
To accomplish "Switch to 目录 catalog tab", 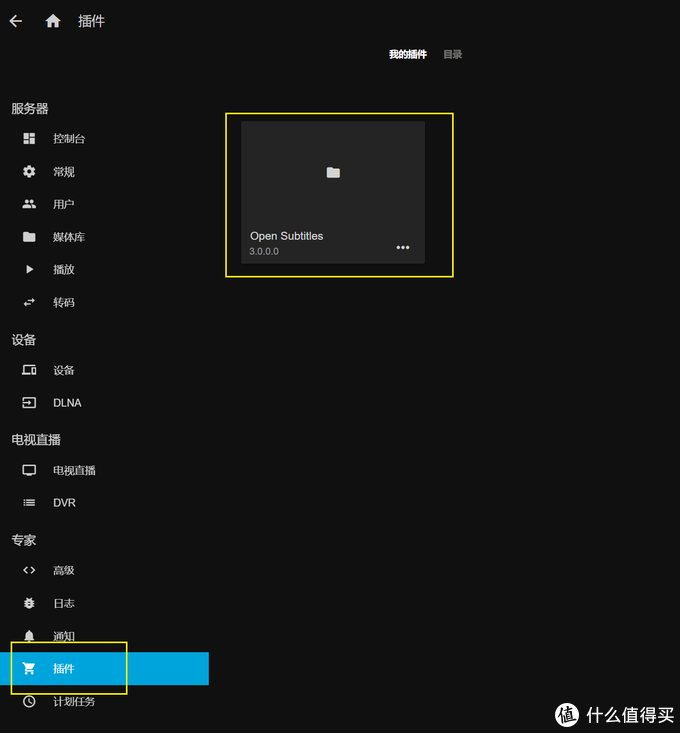I will click(452, 54).
